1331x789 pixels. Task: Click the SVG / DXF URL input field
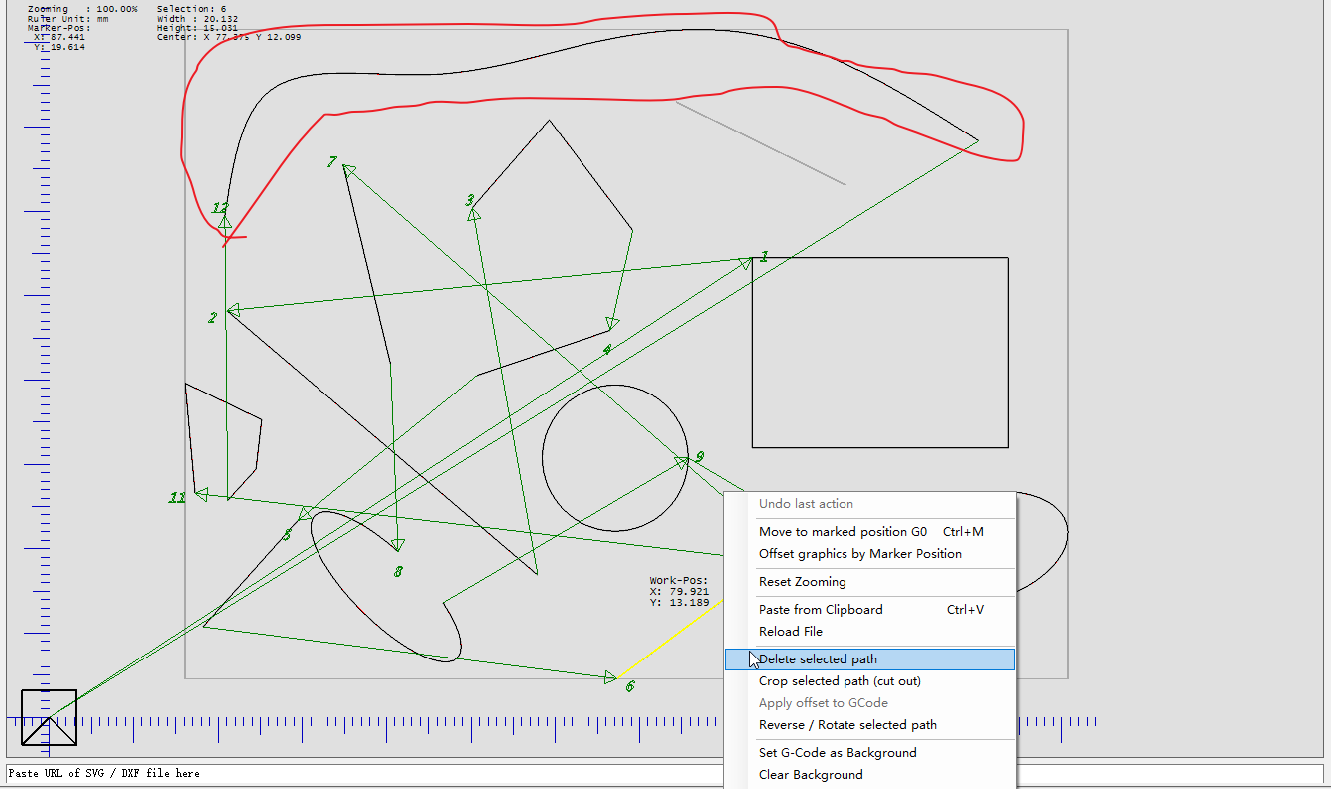pyautogui.click(x=360, y=773)
